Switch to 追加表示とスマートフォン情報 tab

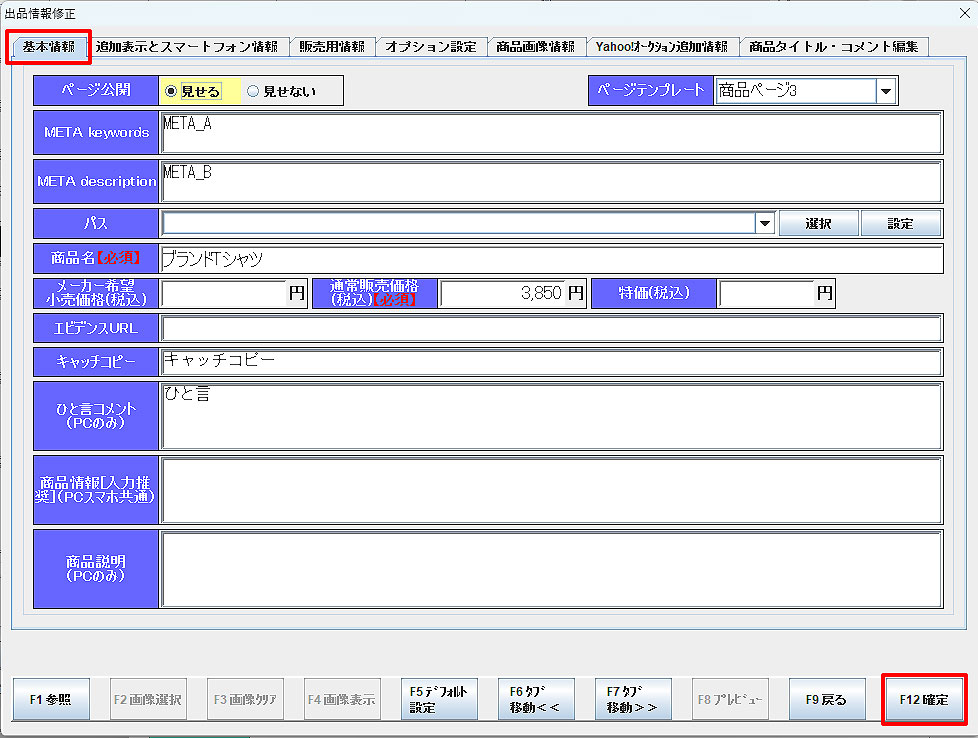tap(187, 47)
